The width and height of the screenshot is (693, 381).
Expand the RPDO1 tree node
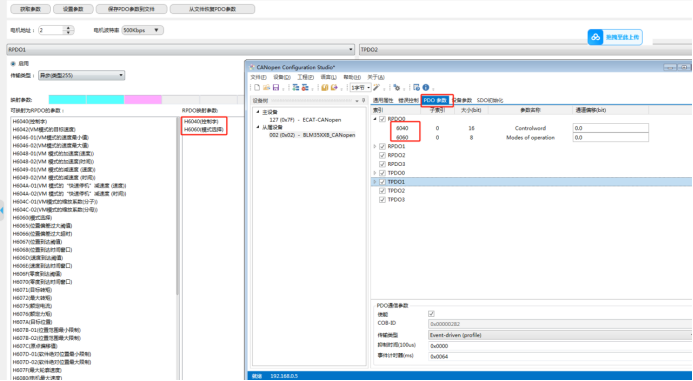pos(375,146)
